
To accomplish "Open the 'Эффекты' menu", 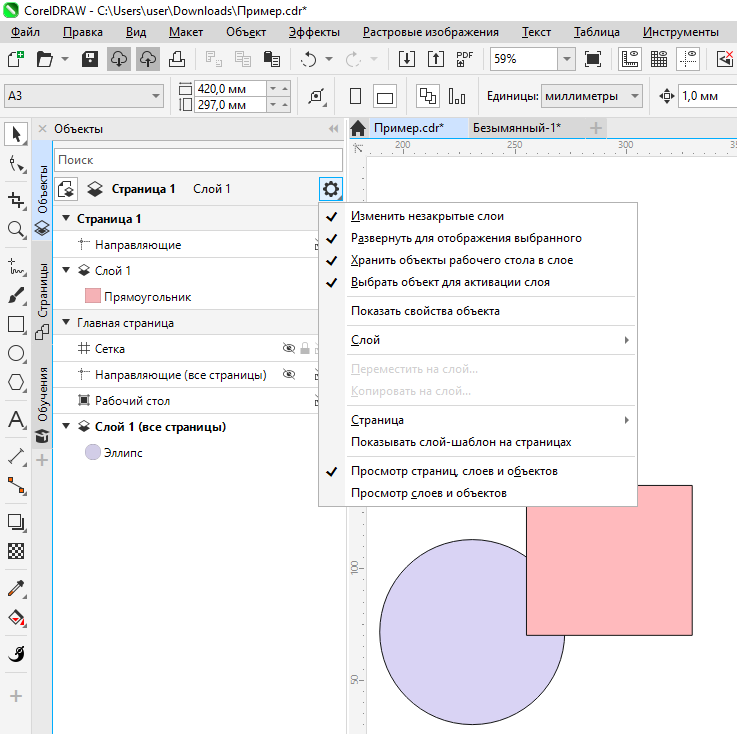I will (x=313, y=32).
